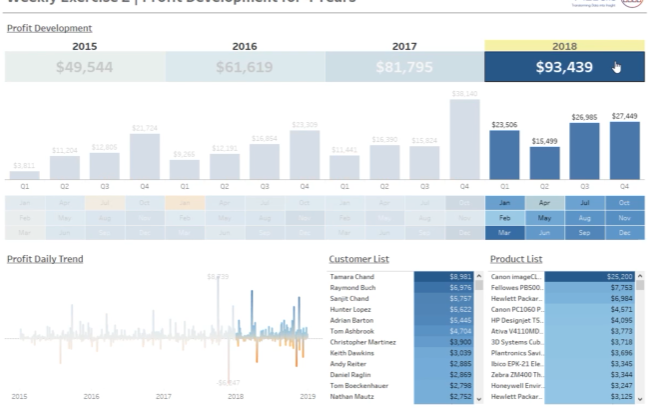Click the Profit Daily Trend heading

click(45, 259)
